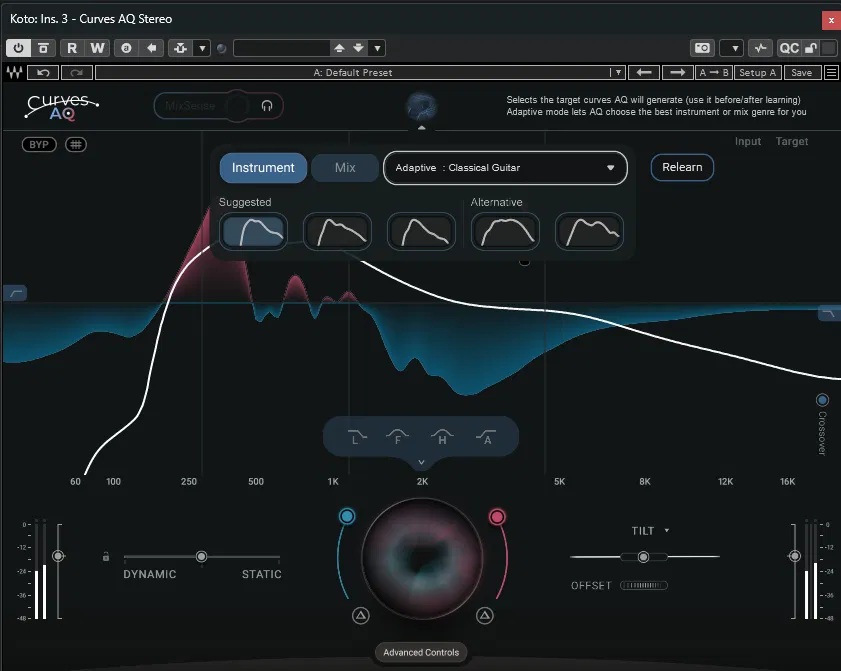Open the side-chain dropdown arrow
The height and width of the screenshot is (671, 841).
coord(202,48)
